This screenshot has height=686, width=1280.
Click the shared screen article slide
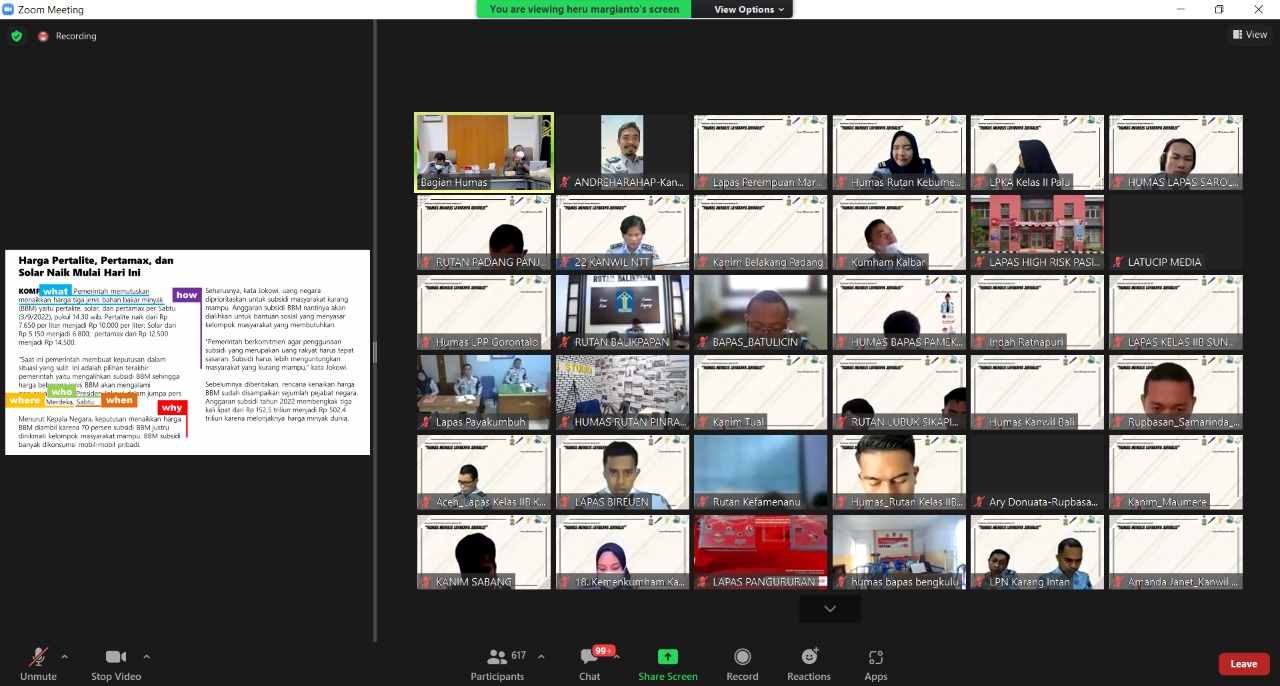(x=187, y=352)
